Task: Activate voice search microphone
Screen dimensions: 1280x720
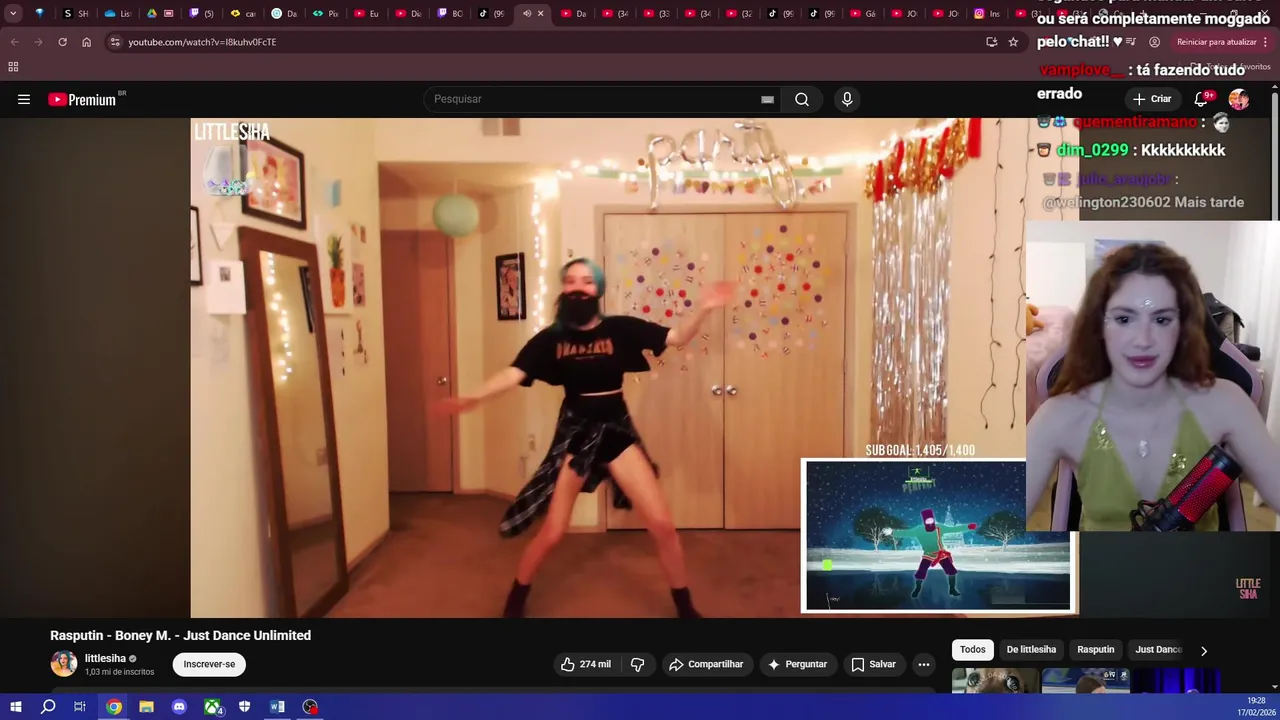Action: 847,99
